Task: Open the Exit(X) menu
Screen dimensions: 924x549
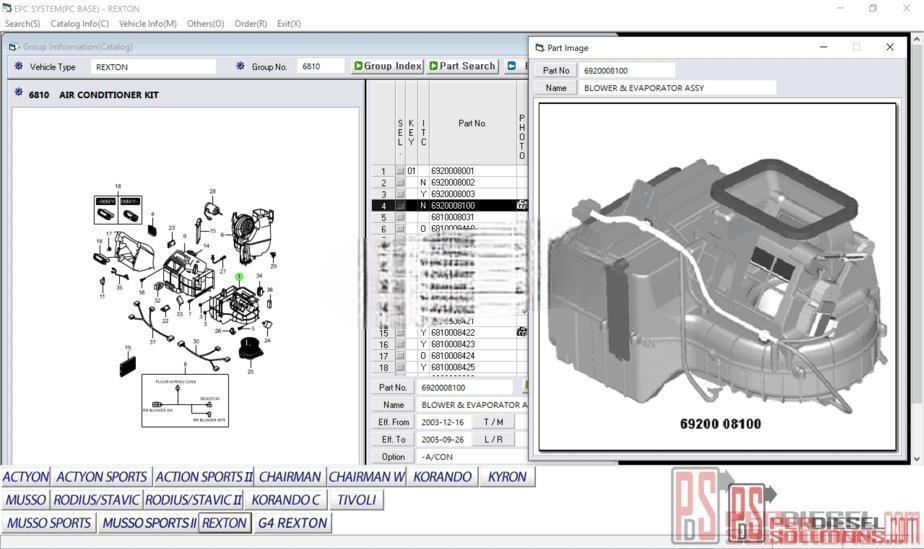Action: (x=289, y=24)
